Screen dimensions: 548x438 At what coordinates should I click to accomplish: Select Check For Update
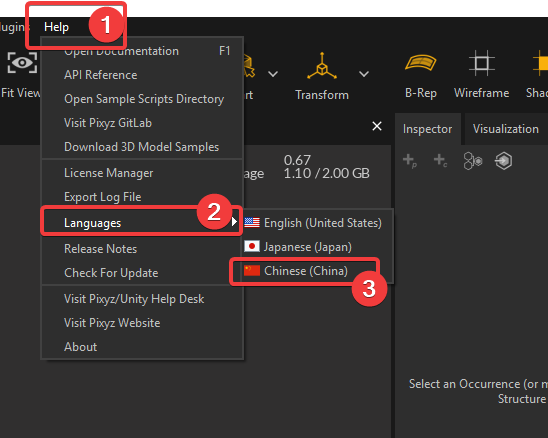142,273
